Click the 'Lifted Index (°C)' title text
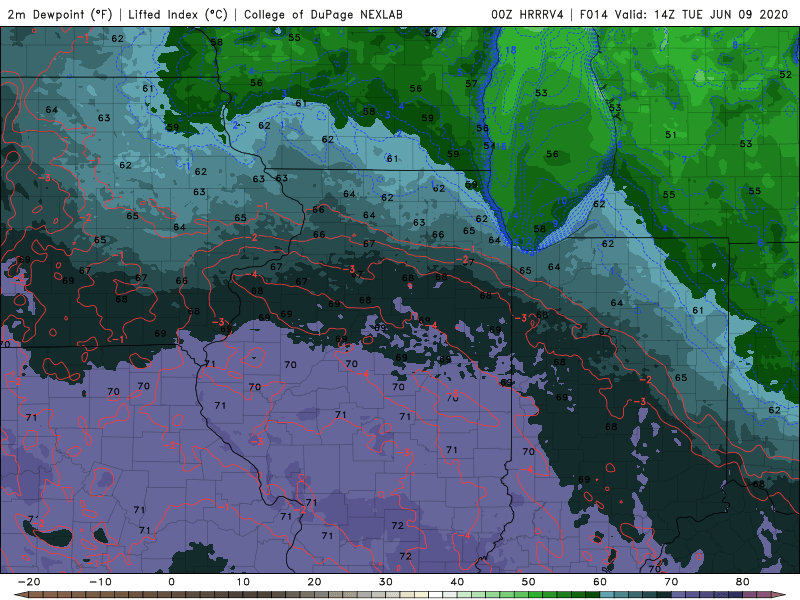Image resolution: width=800 pixels, height=600 pixels. click(x=178, y=14)
